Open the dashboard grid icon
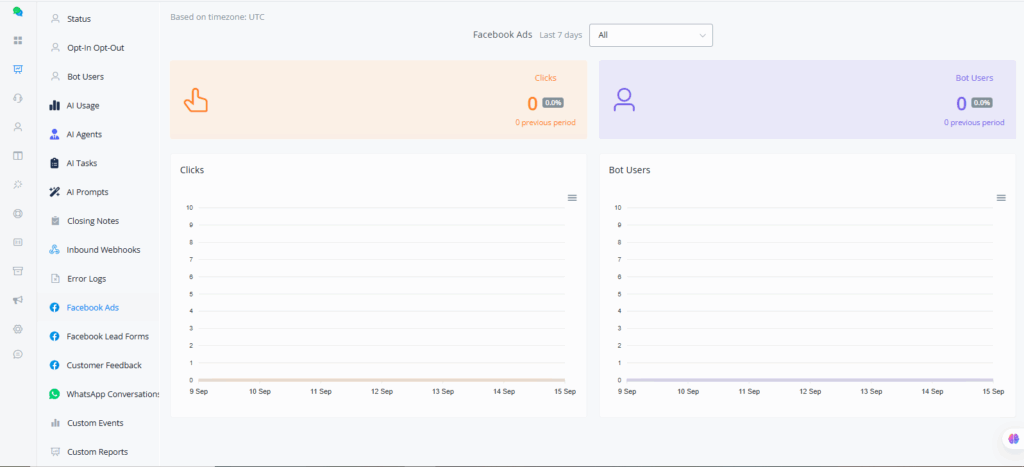Screen dimensions: 1024x467 tap(17, 41)
